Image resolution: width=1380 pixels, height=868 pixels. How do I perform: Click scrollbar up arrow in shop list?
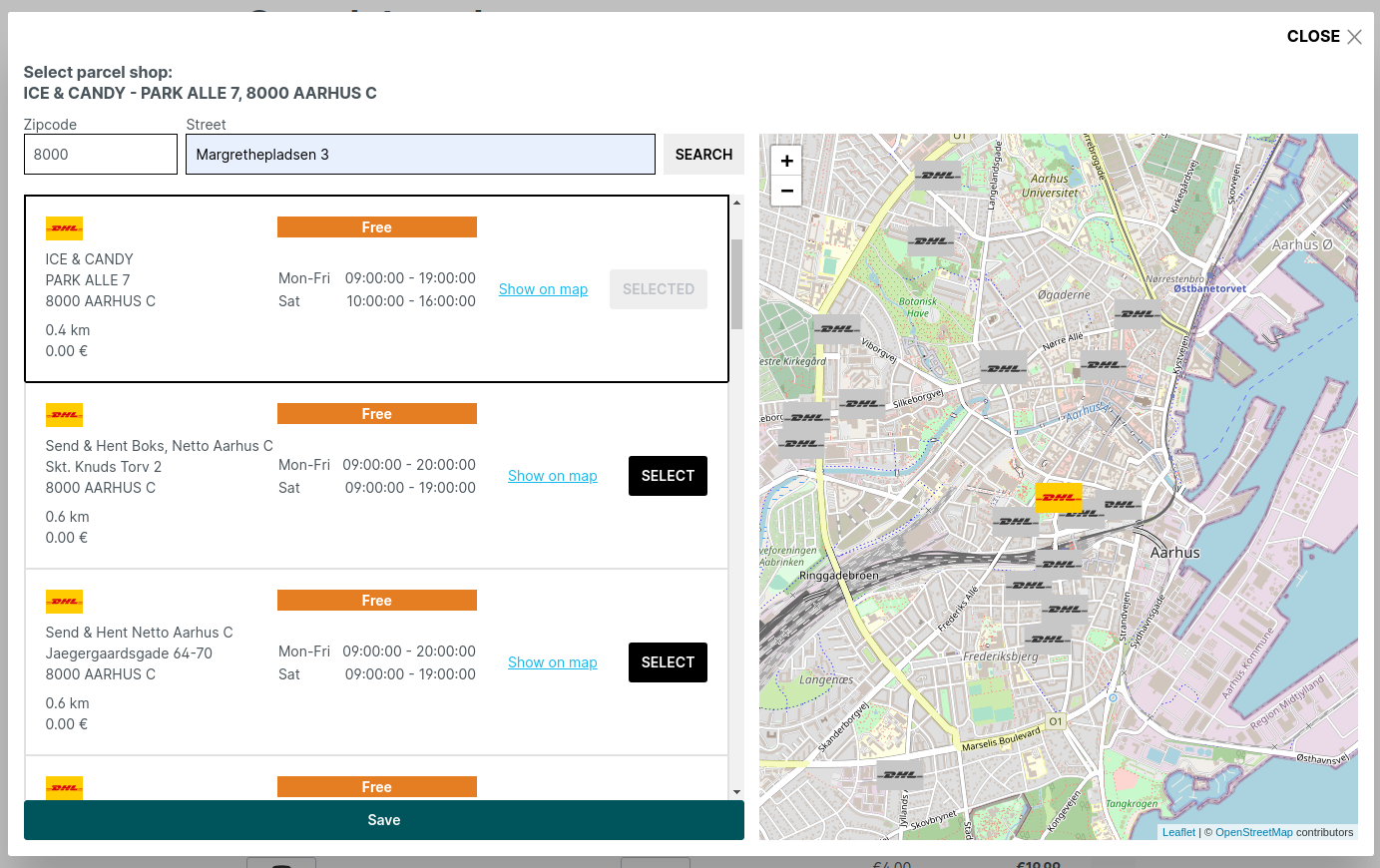[x=736, y=203]
